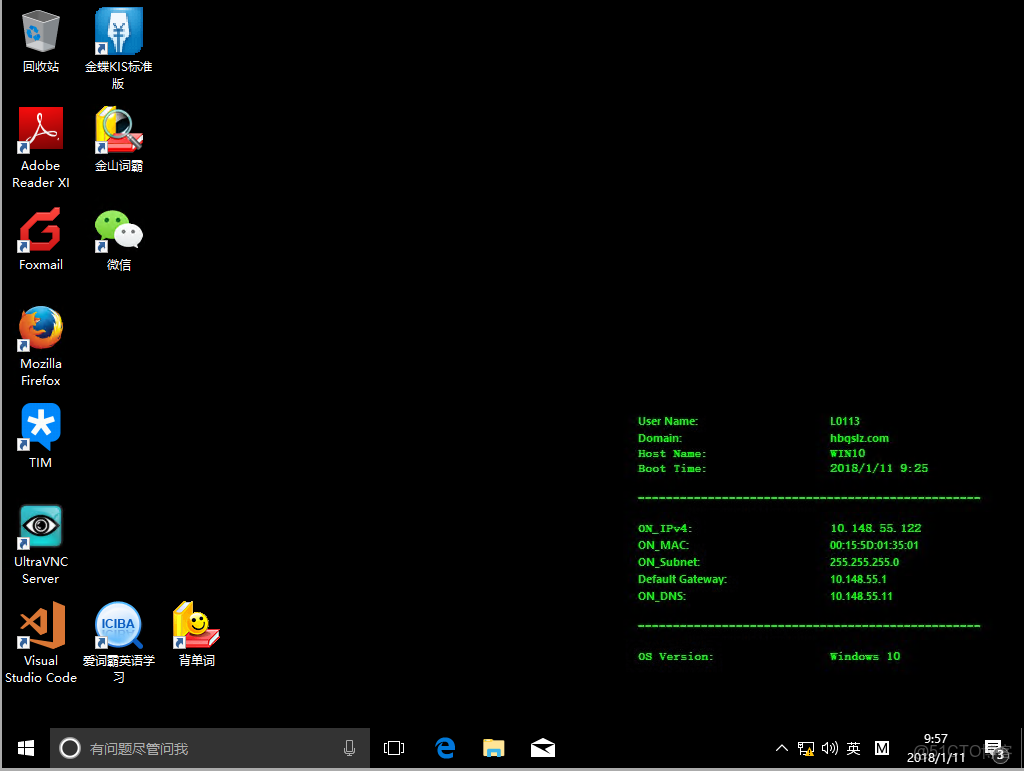Open the Windows Start menu

[25, 748]
